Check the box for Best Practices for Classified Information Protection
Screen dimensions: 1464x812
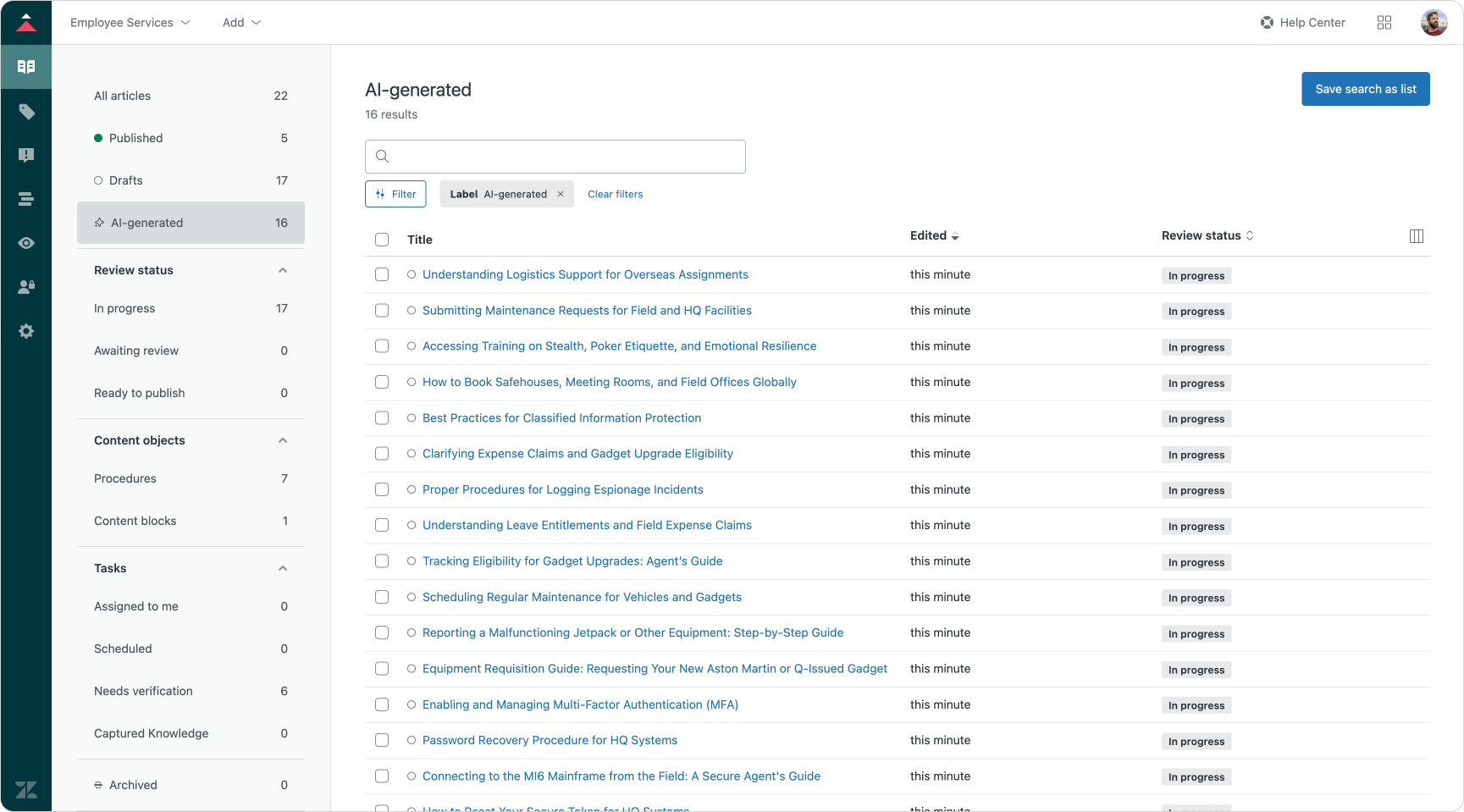click(x=382, y=418)
